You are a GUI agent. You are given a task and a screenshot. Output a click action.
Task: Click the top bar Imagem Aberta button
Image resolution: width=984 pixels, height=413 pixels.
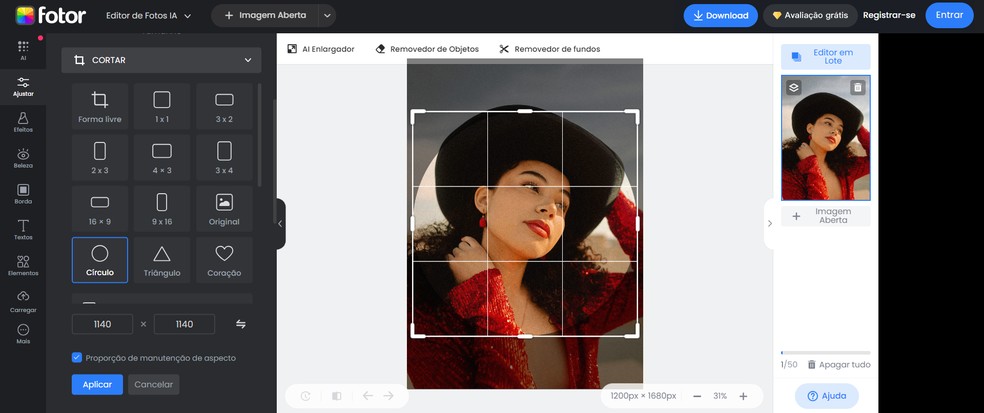(265, 16)
